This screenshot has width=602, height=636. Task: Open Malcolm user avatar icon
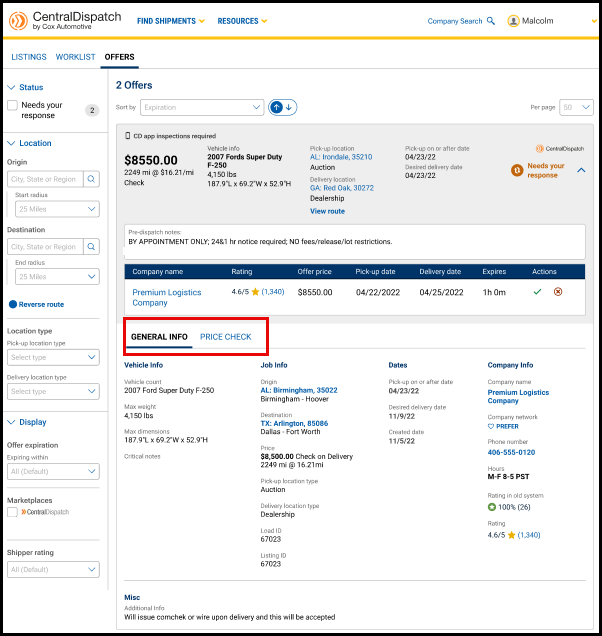pyautogui.click(x=513, y=21)
